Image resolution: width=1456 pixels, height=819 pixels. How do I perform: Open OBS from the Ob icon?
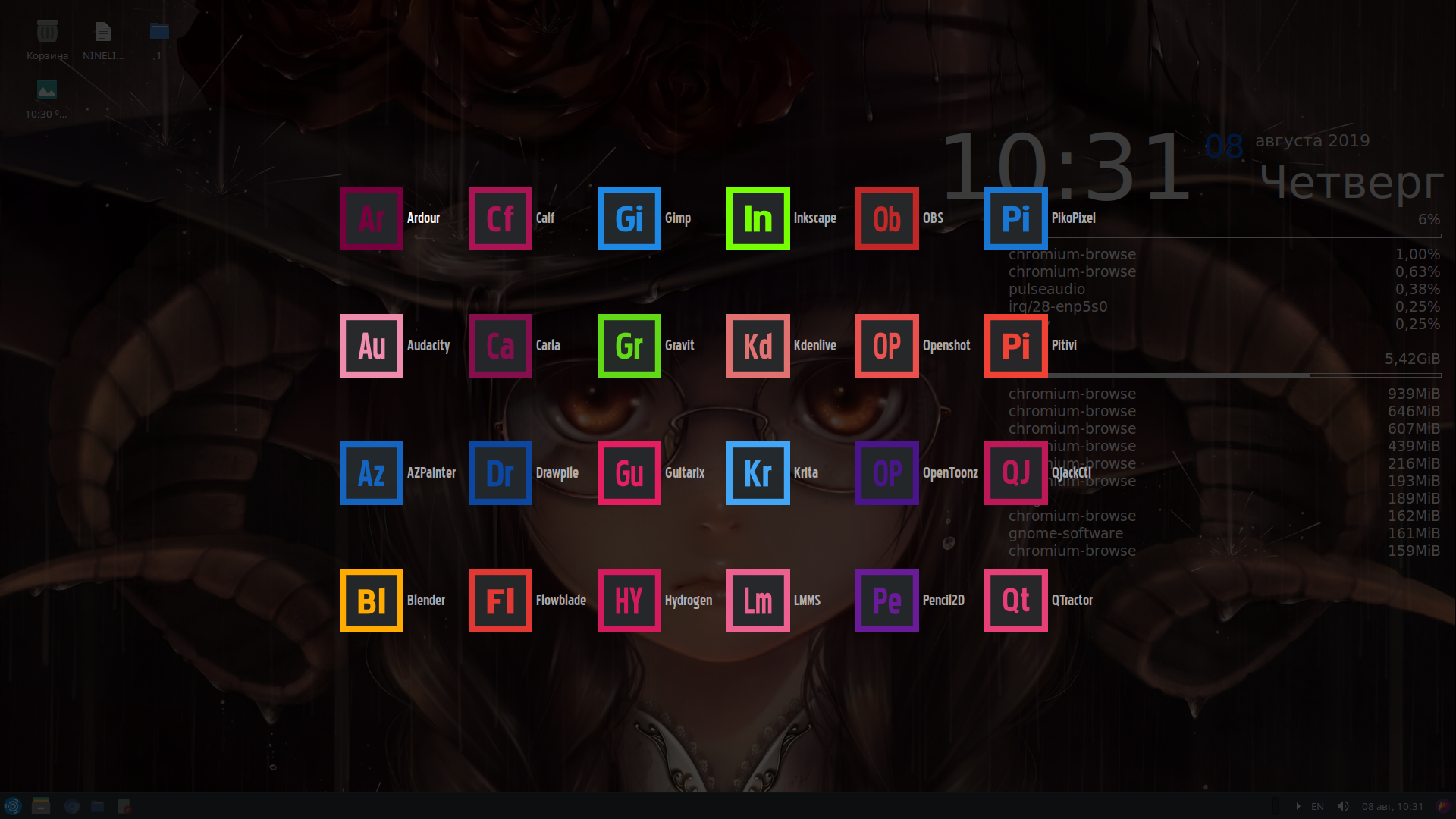coord(887,218)
